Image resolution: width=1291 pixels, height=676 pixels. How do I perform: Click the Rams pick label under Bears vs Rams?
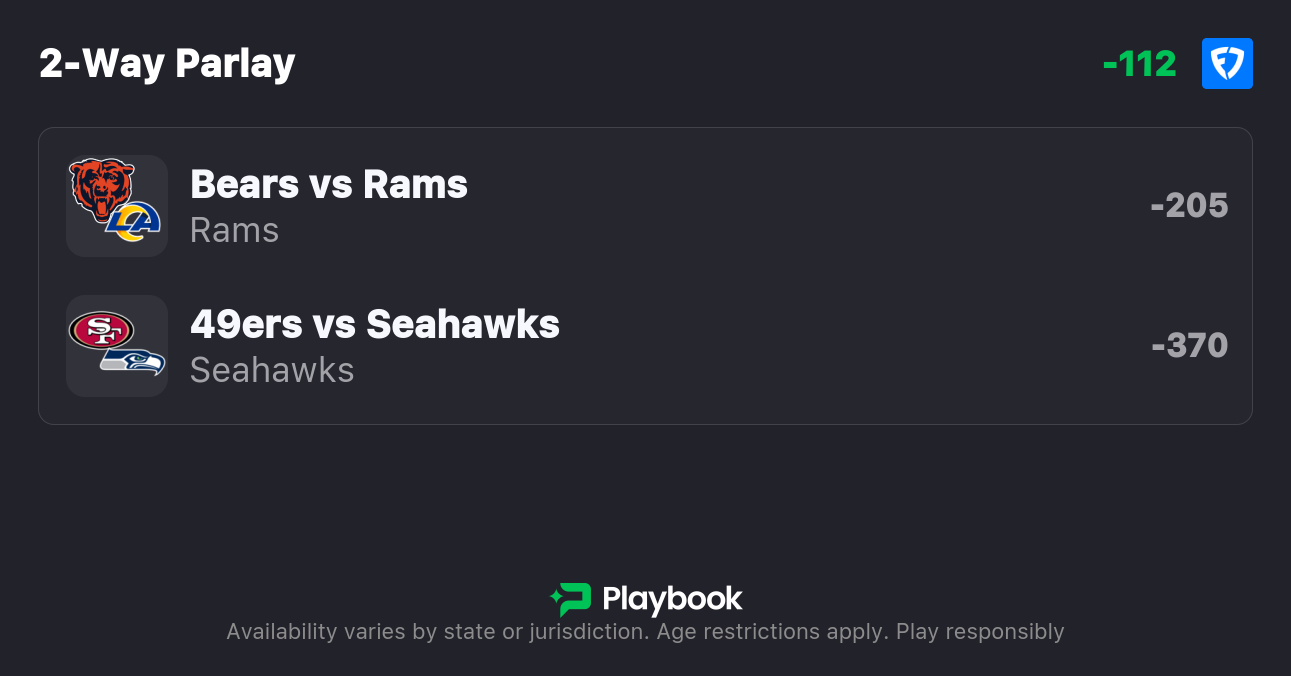tap(234, 230)
